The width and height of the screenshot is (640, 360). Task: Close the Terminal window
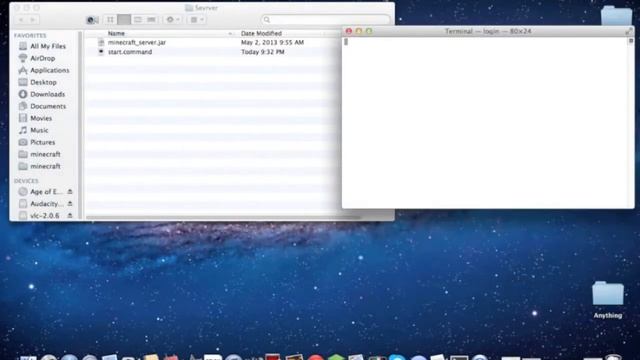point(349,31)
